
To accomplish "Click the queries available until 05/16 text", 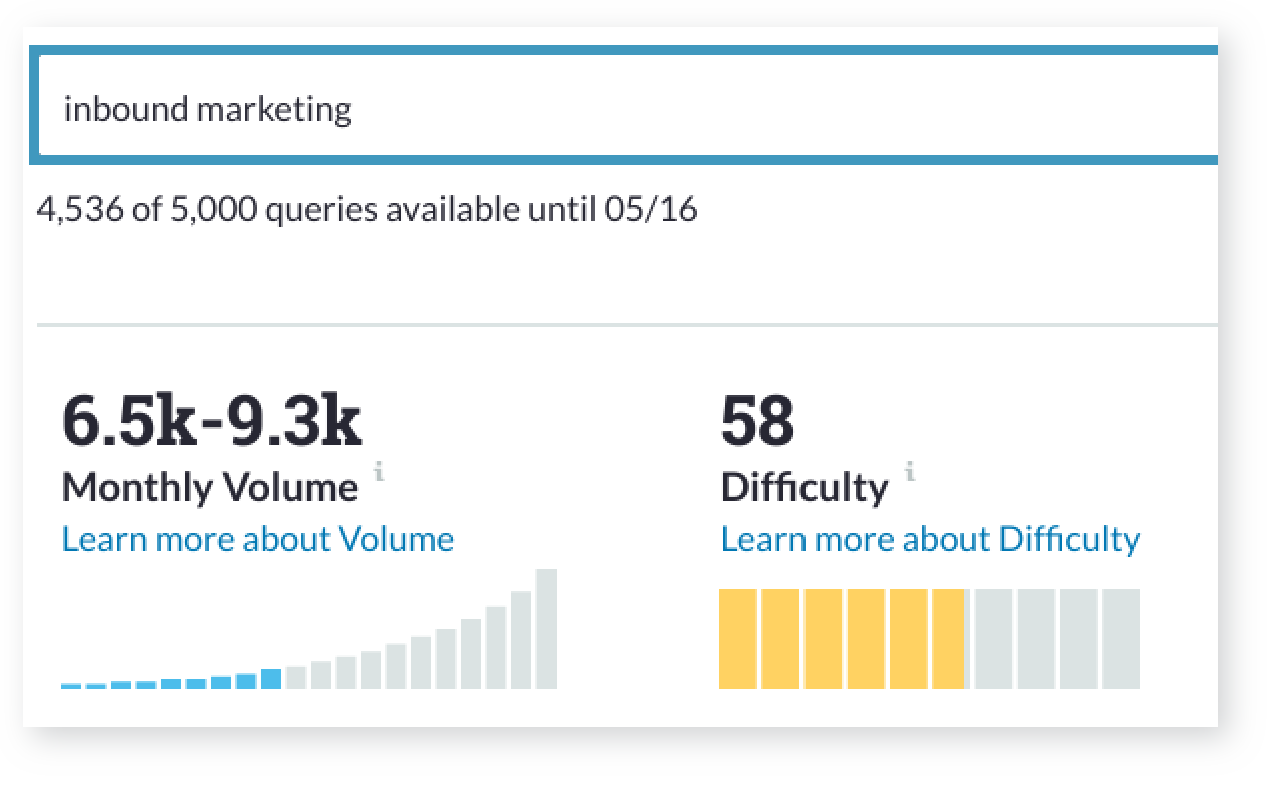I will click(x=366, y=211).
